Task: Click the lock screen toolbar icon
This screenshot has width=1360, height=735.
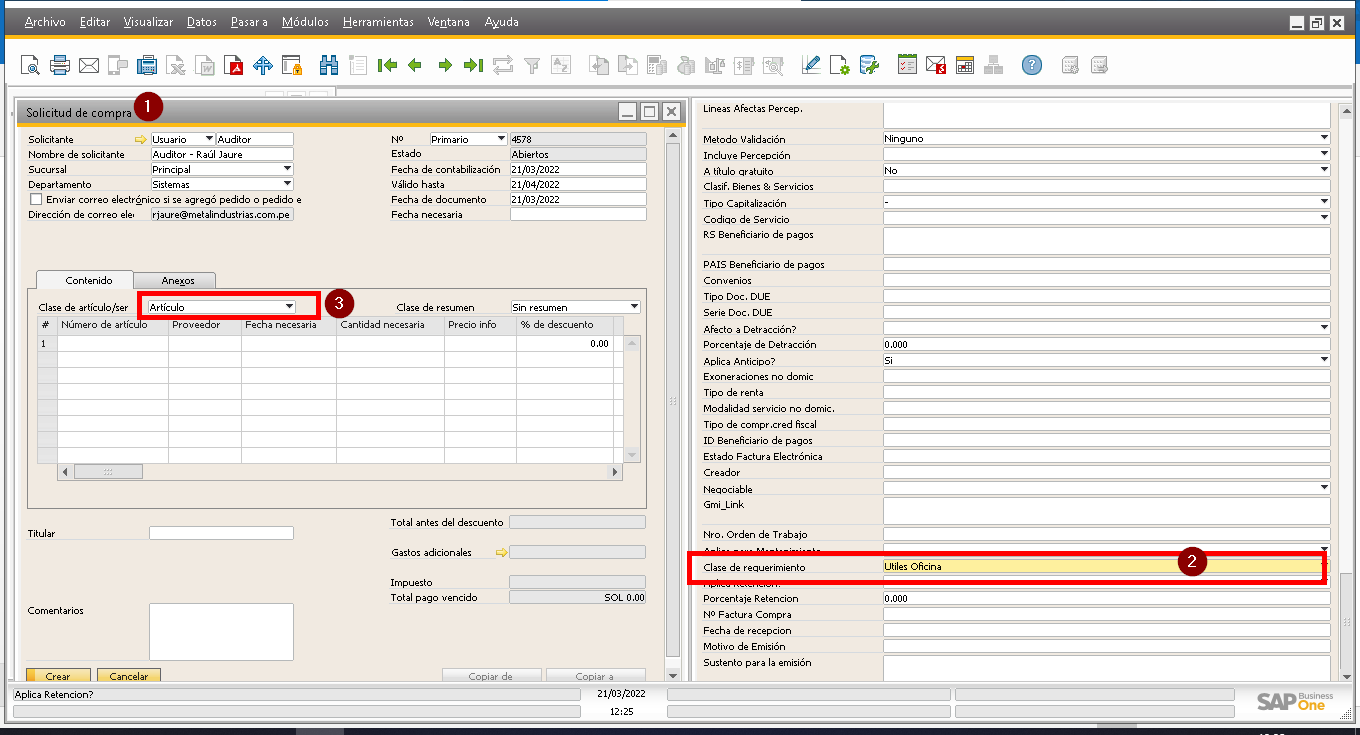Action: [292, 65]
